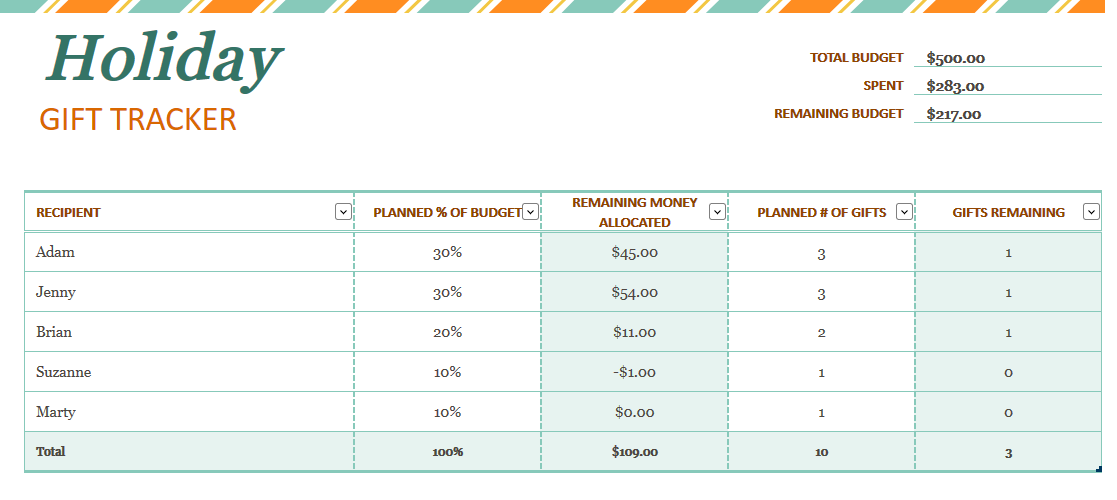Select the GIFT TRACKER subtitle
The image size is (1117, 500).
coord(137,119)
